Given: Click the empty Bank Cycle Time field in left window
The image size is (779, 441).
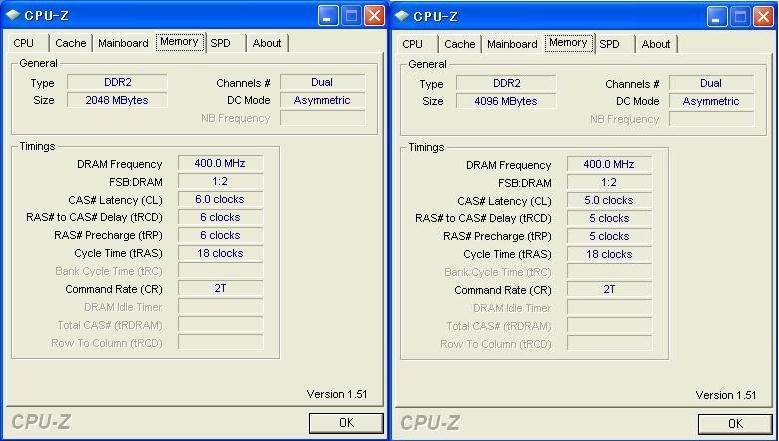Looking at the screenshot, I should click(220, 271).
